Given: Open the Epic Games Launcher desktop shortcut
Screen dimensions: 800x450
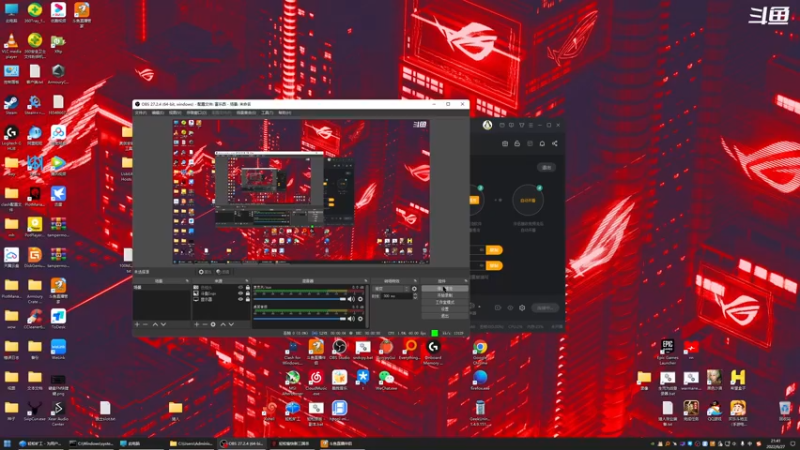Looking at the screenshot, I should click(667, 352).
